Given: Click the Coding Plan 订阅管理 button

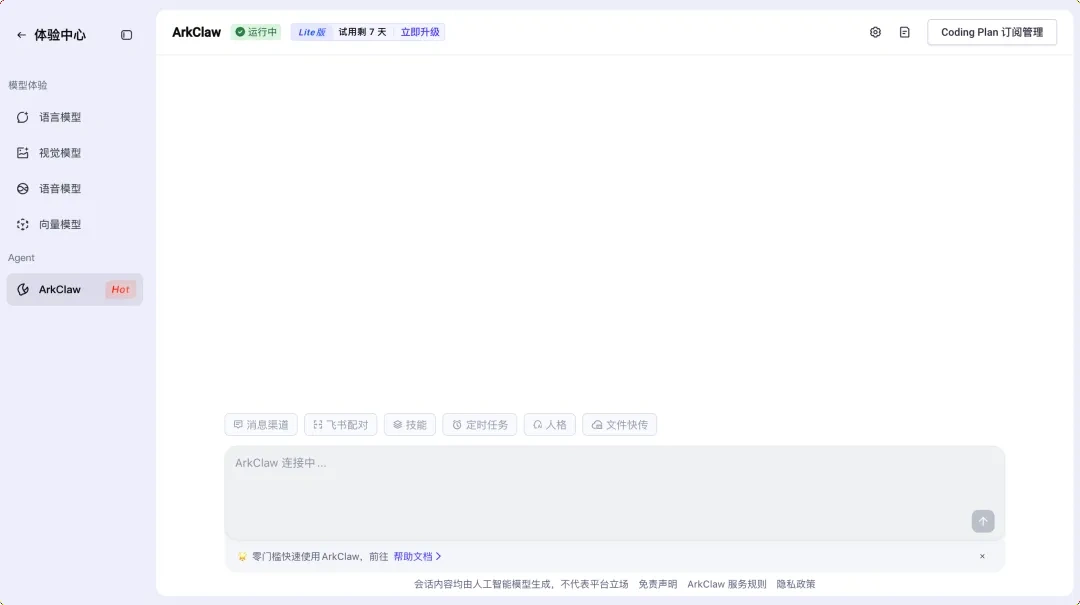Looking at the screenshot, I should (x=991, y=32).
